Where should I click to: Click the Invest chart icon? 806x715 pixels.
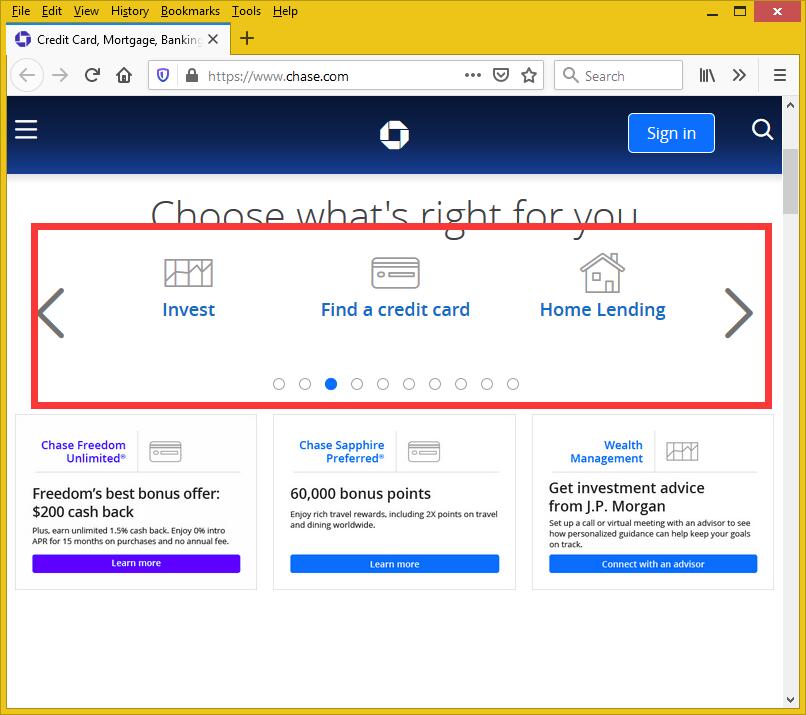tap(188, 272)
